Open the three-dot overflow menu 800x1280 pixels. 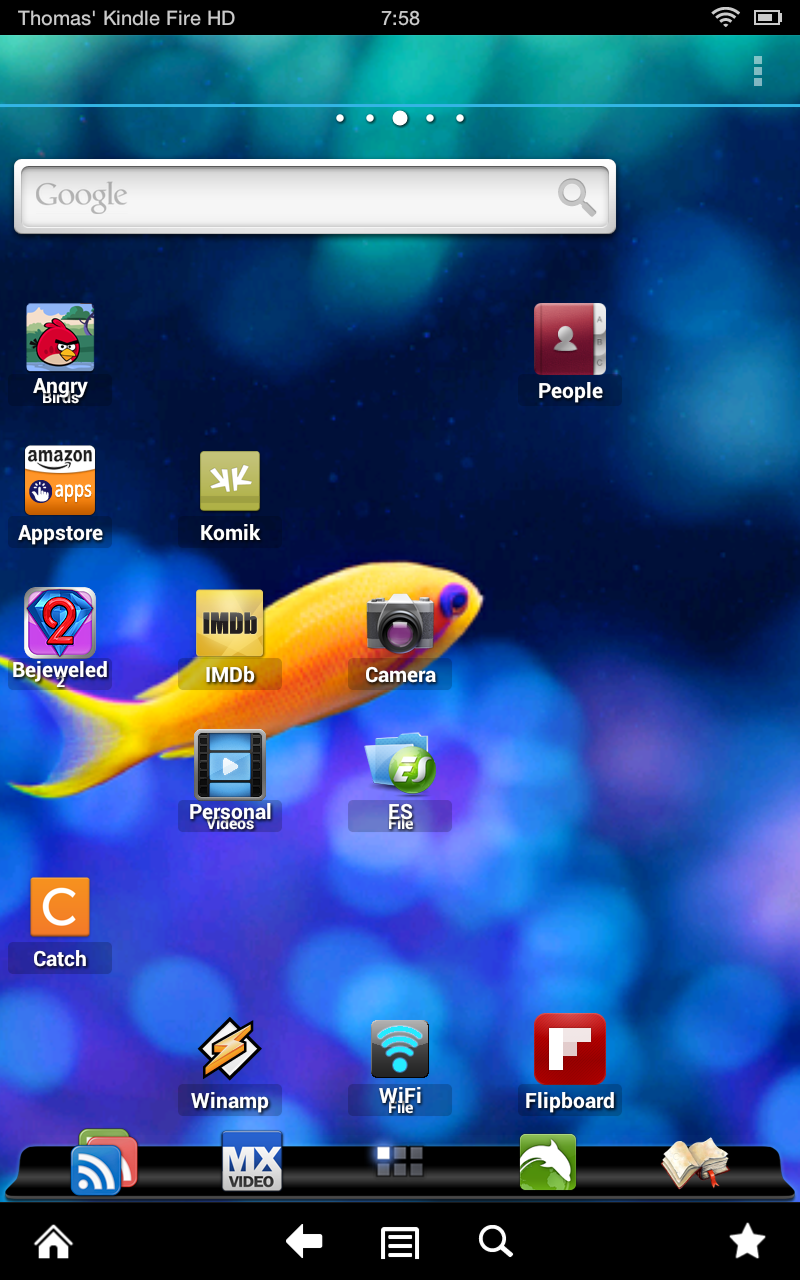pyautogui.click(x=758, y=71)
